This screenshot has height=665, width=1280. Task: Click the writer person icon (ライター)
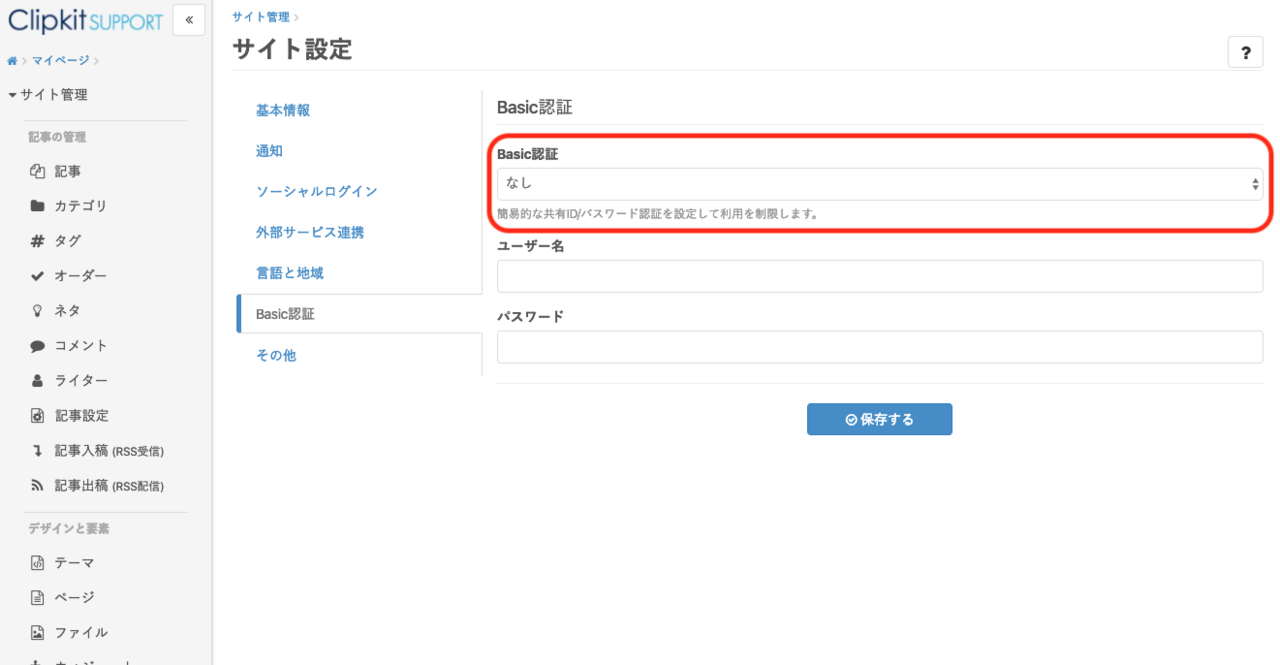click(38, 381)
